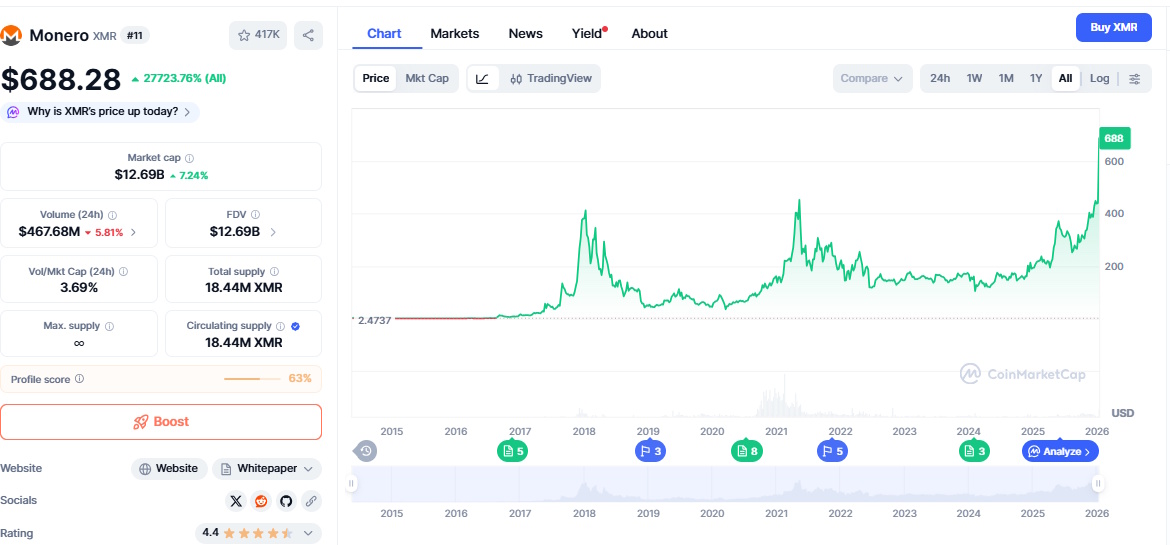Open the News tab
This screenshot has width=1170, height=545.
(x=525, y=34)
